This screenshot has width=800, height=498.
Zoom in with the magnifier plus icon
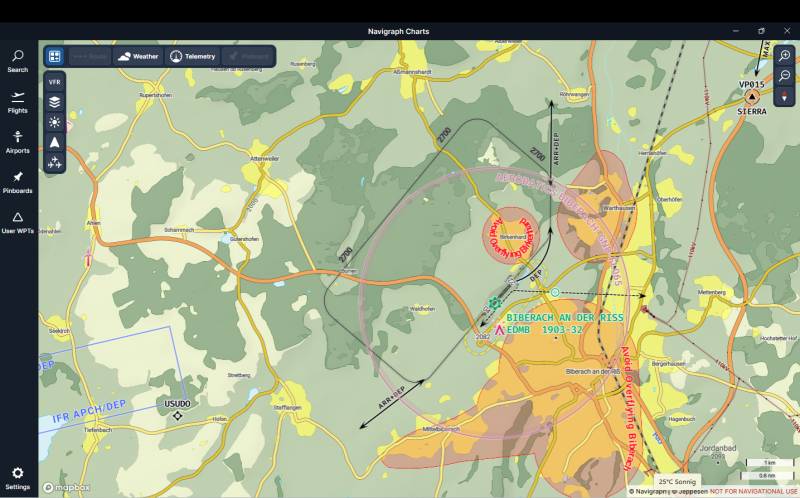coord(784,56)
